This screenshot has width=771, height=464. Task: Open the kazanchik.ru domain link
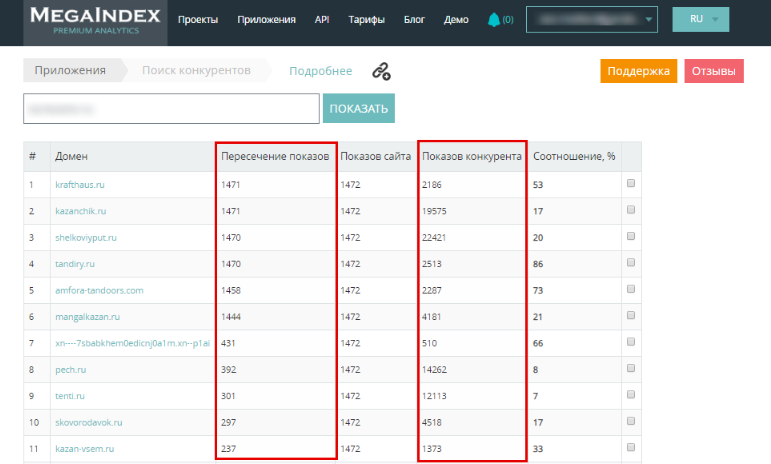(x=81, y=211)
